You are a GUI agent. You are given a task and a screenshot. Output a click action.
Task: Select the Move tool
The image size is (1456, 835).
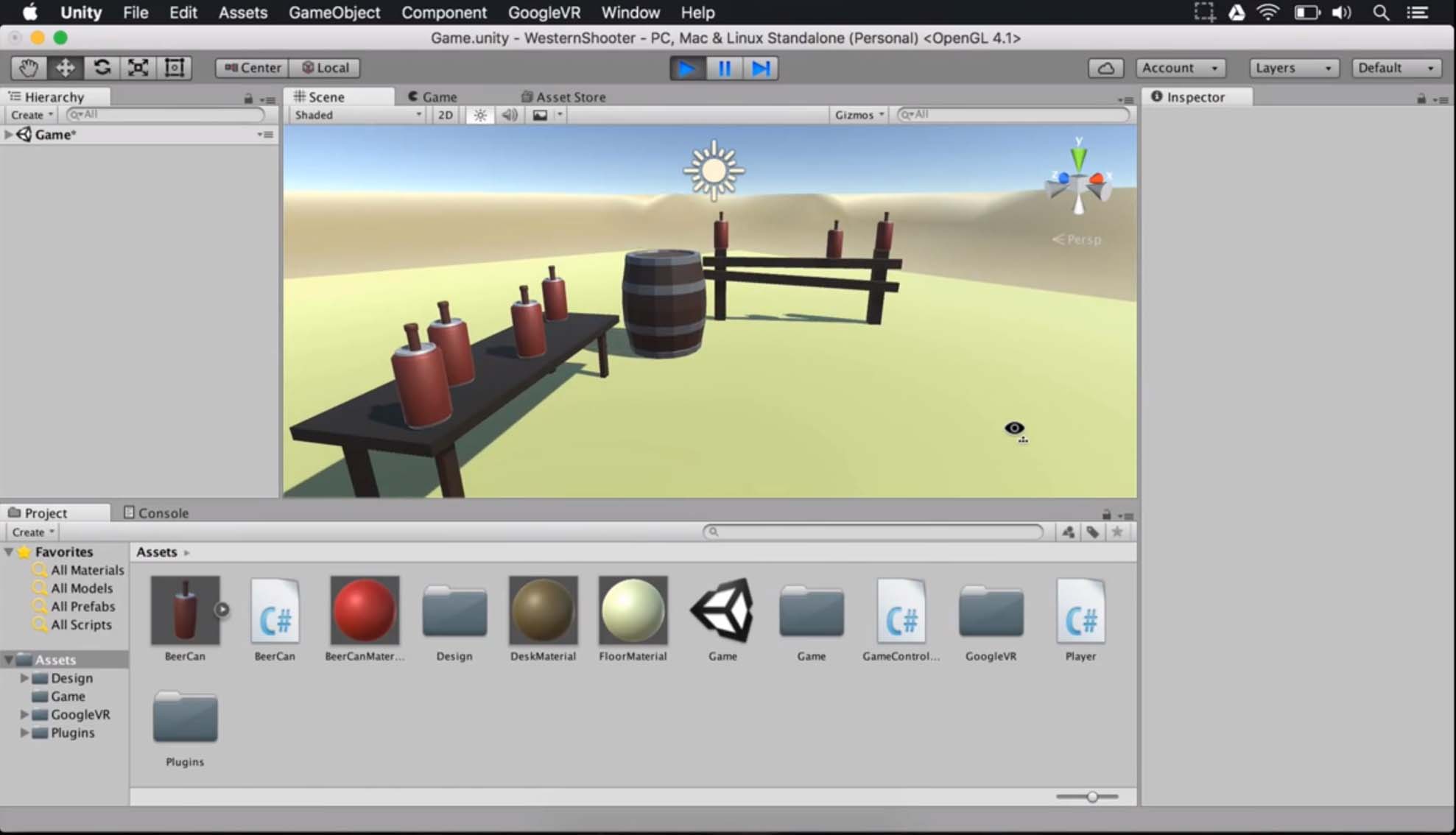65,67
